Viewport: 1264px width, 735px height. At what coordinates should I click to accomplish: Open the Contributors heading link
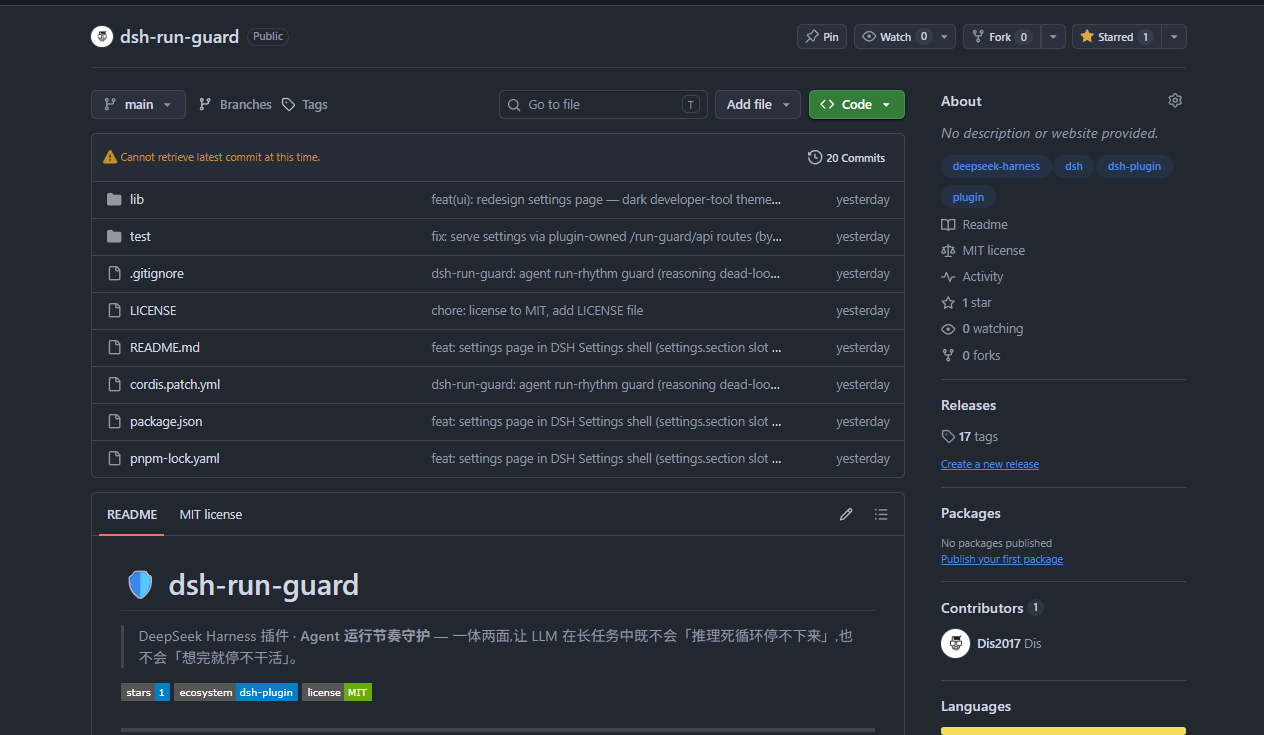(x=982, y=608)
